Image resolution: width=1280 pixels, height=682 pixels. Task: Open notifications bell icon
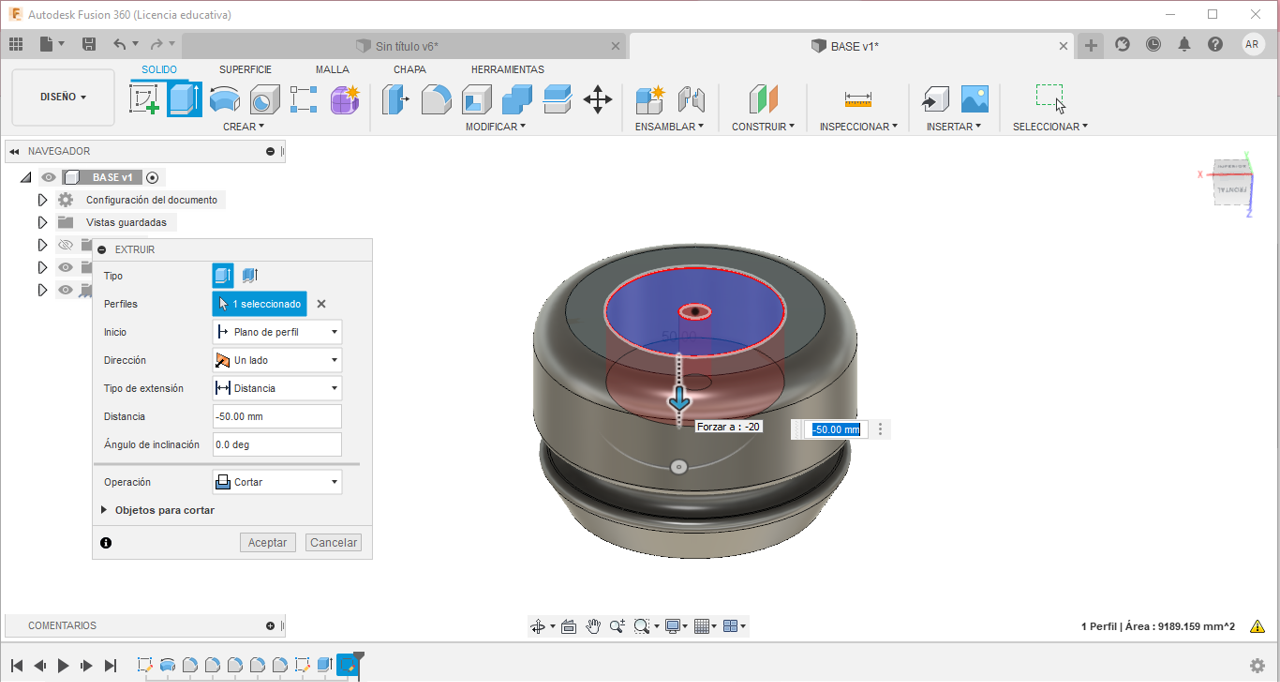tap(1184, 44)
